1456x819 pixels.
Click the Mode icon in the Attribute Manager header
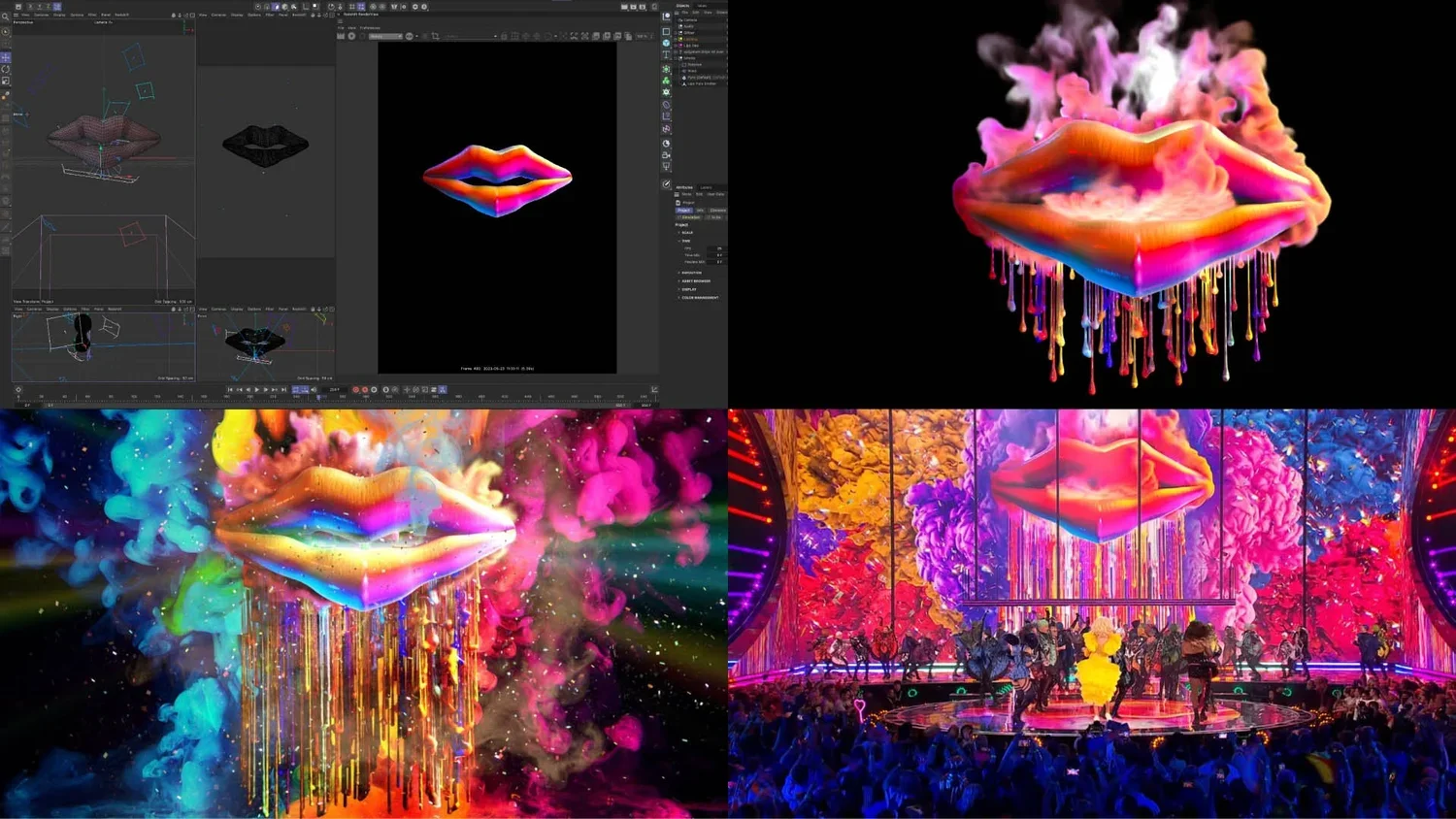(677, 194)
